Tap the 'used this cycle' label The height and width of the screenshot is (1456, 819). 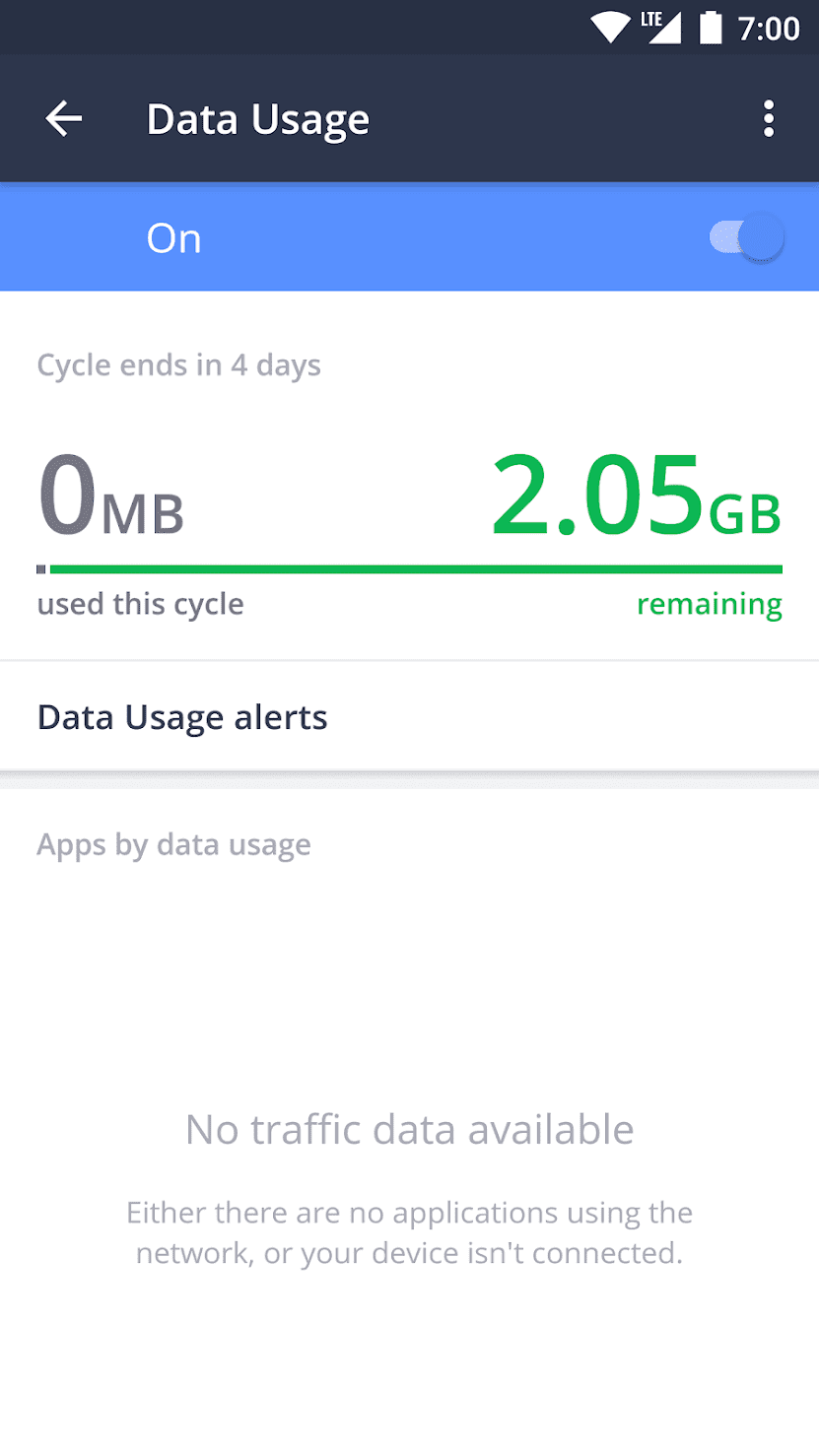point(140,604)
